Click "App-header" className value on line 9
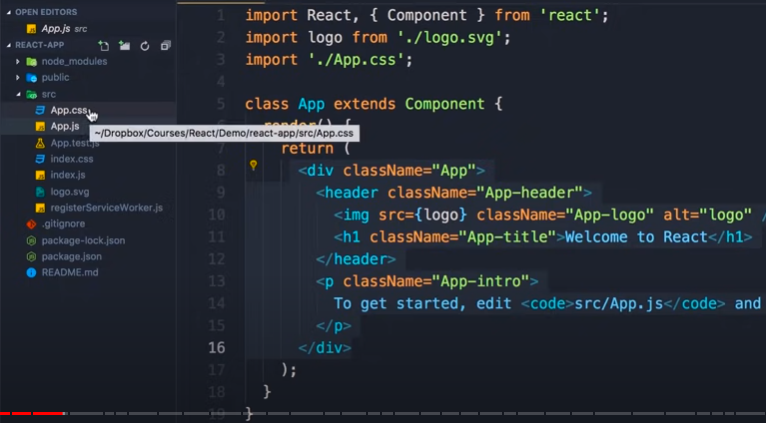The height and width of the screenshot is (423, 766). tap(529, 193)
